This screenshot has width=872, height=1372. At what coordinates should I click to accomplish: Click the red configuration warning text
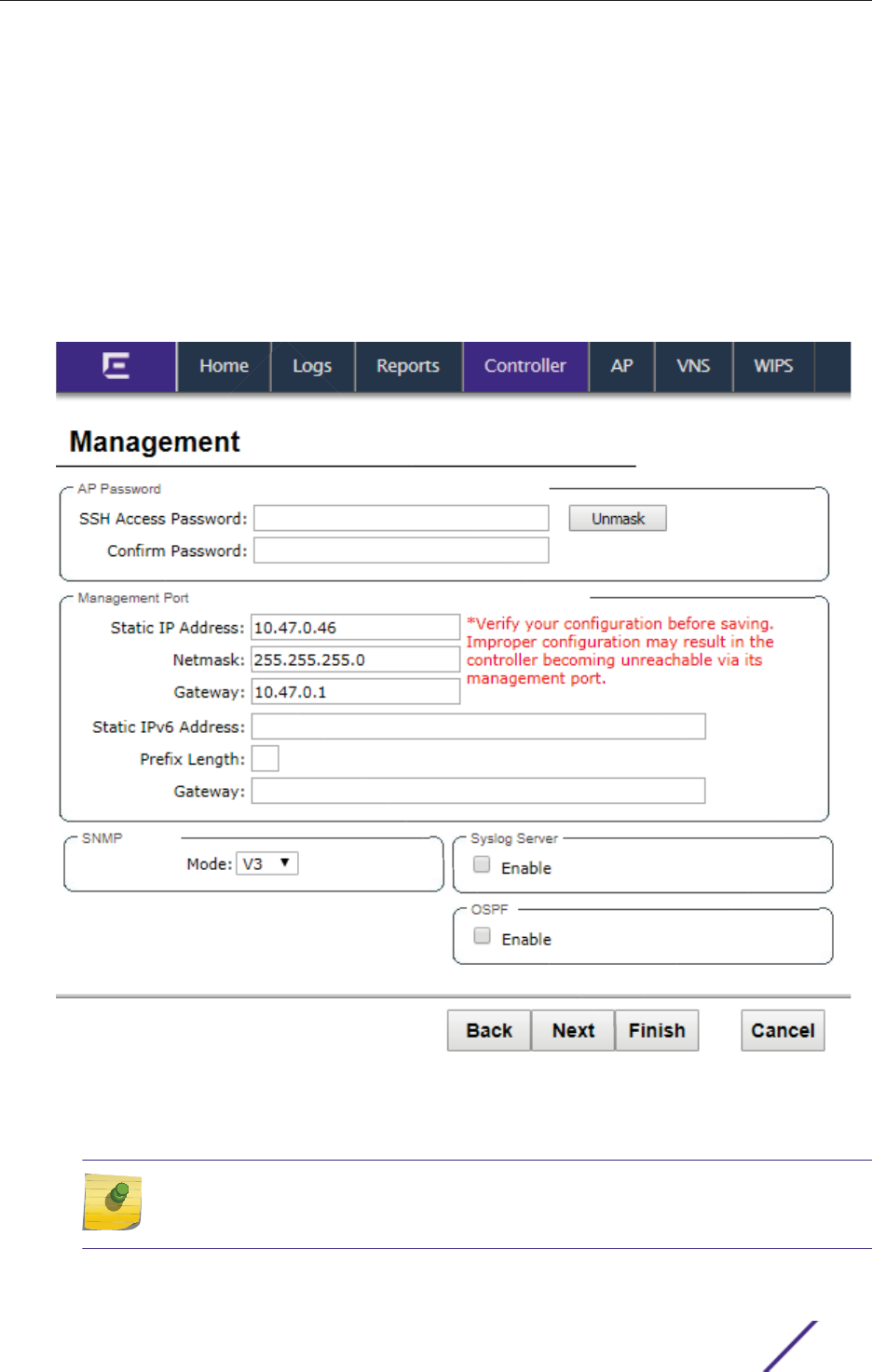click(x=620, y=651)
